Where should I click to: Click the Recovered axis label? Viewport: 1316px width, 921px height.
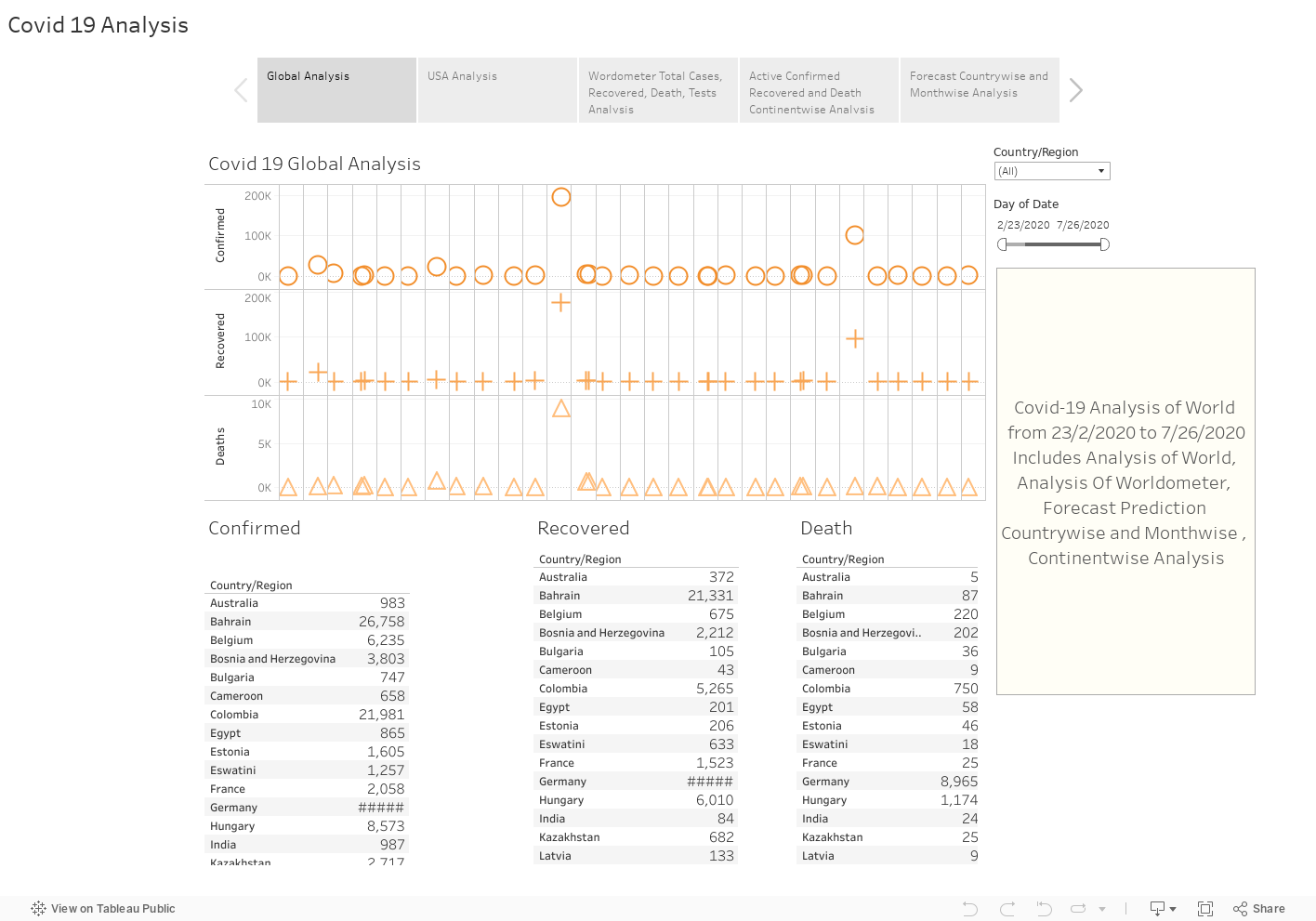pyautogui.click(x=220, y=341)
